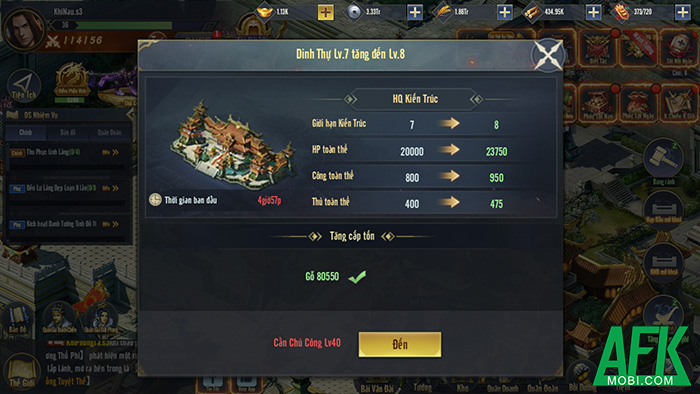Image resolution: width=700 pixels, height=394 pixels.
Task: Open the Thế Giới world map icon
Action: point(21,371)
